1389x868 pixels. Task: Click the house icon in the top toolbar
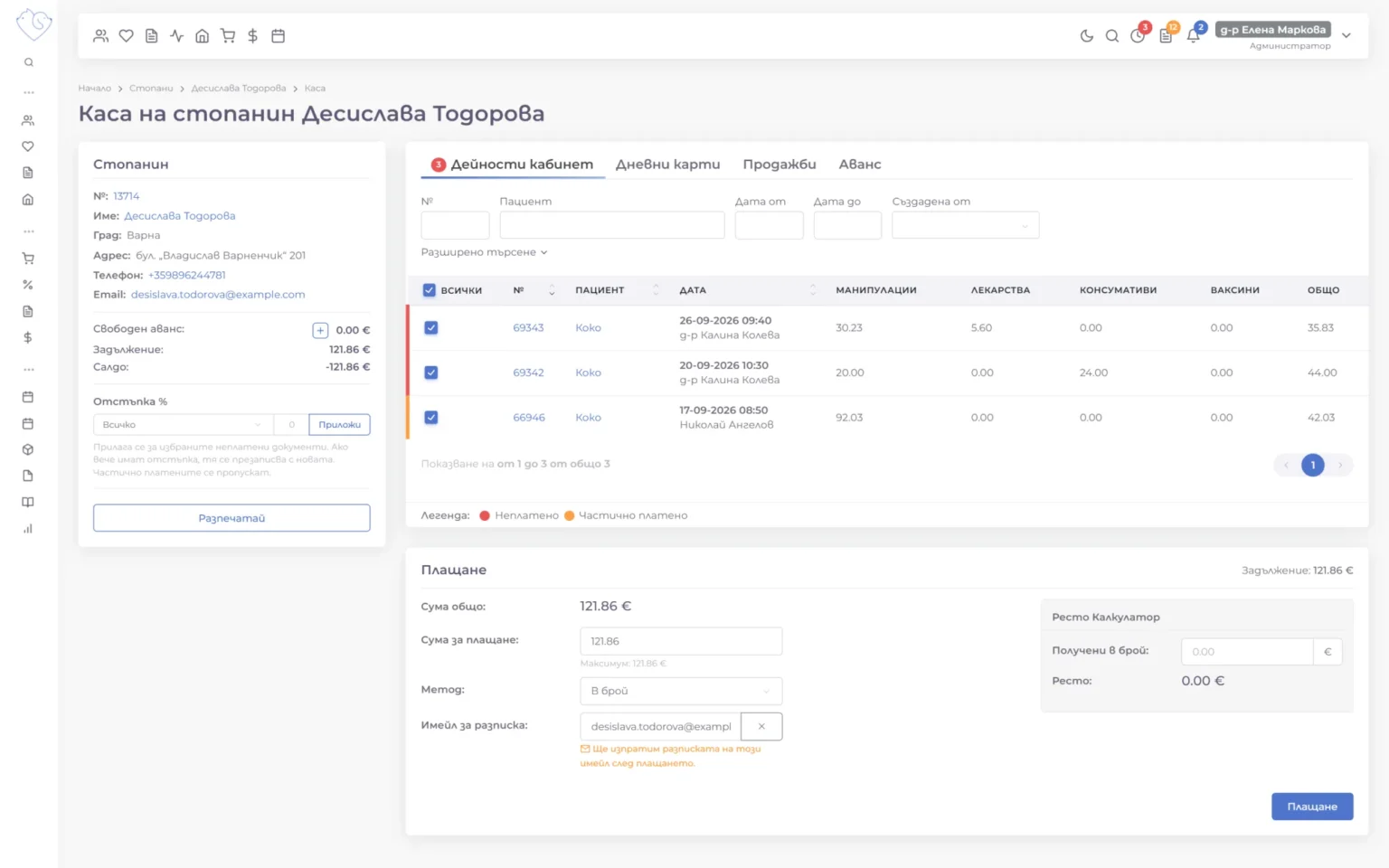[x=203, y=36]
